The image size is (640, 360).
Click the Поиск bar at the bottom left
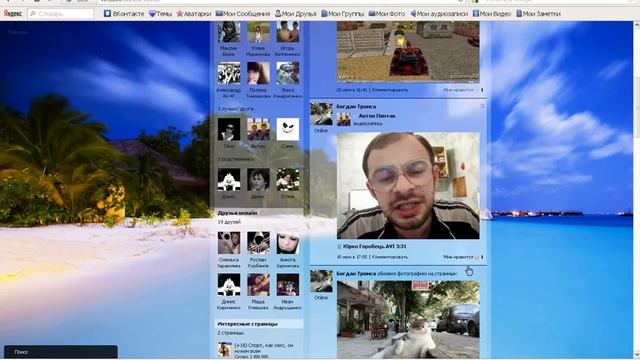(61, 352)
